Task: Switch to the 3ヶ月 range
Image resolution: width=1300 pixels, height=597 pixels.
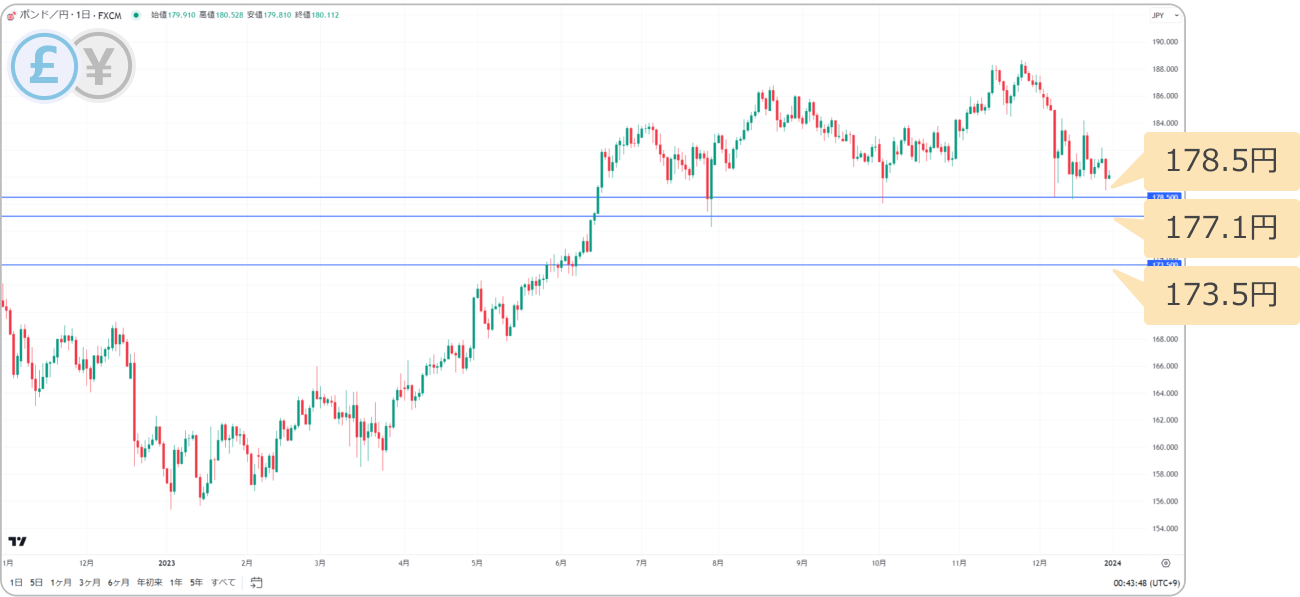Action: pos(90,582)
